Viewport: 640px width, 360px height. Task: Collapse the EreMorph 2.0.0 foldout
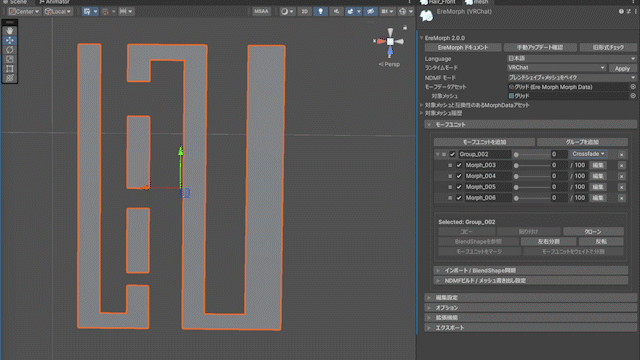point(422,38)
